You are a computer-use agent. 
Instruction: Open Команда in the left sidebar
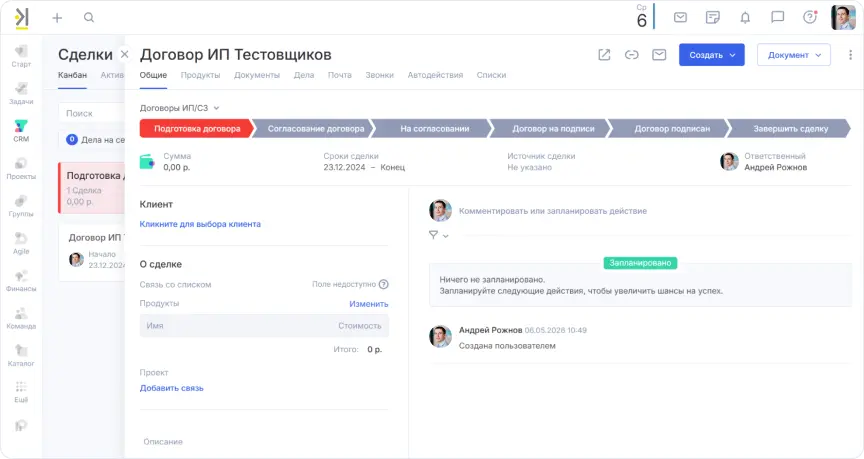pos(21,318)
